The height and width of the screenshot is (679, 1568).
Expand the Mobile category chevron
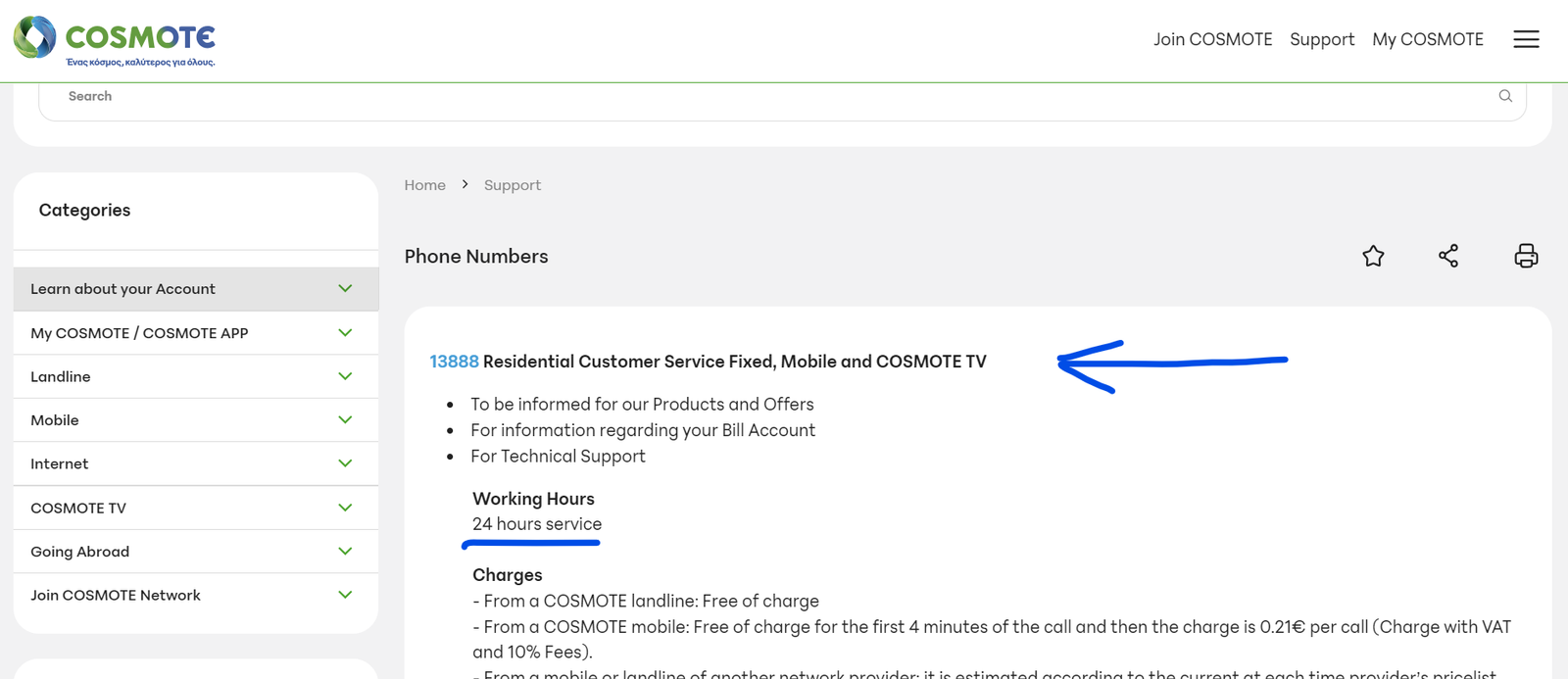[x=345, y=419]
